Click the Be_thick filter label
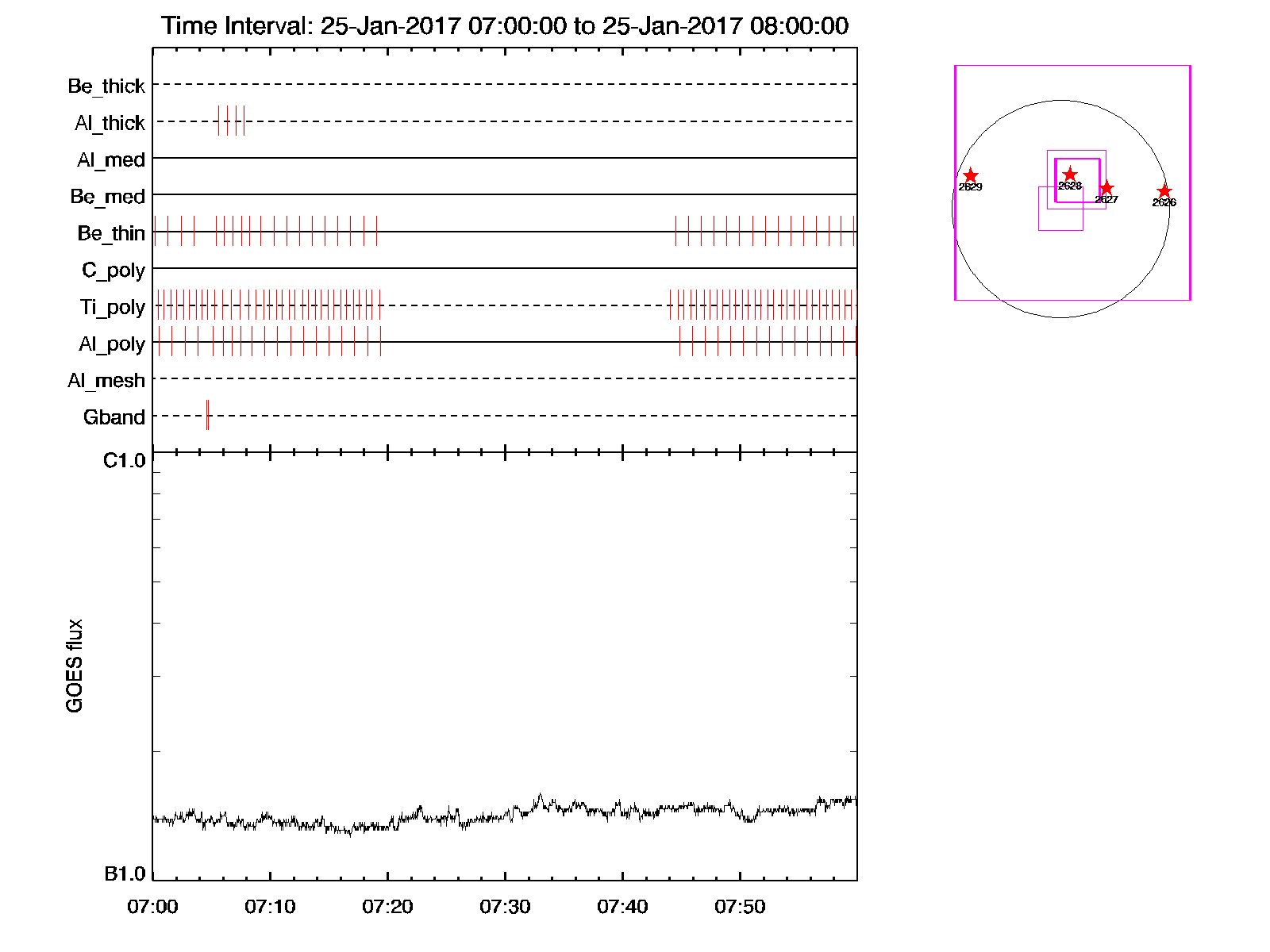 pos(106,86)
